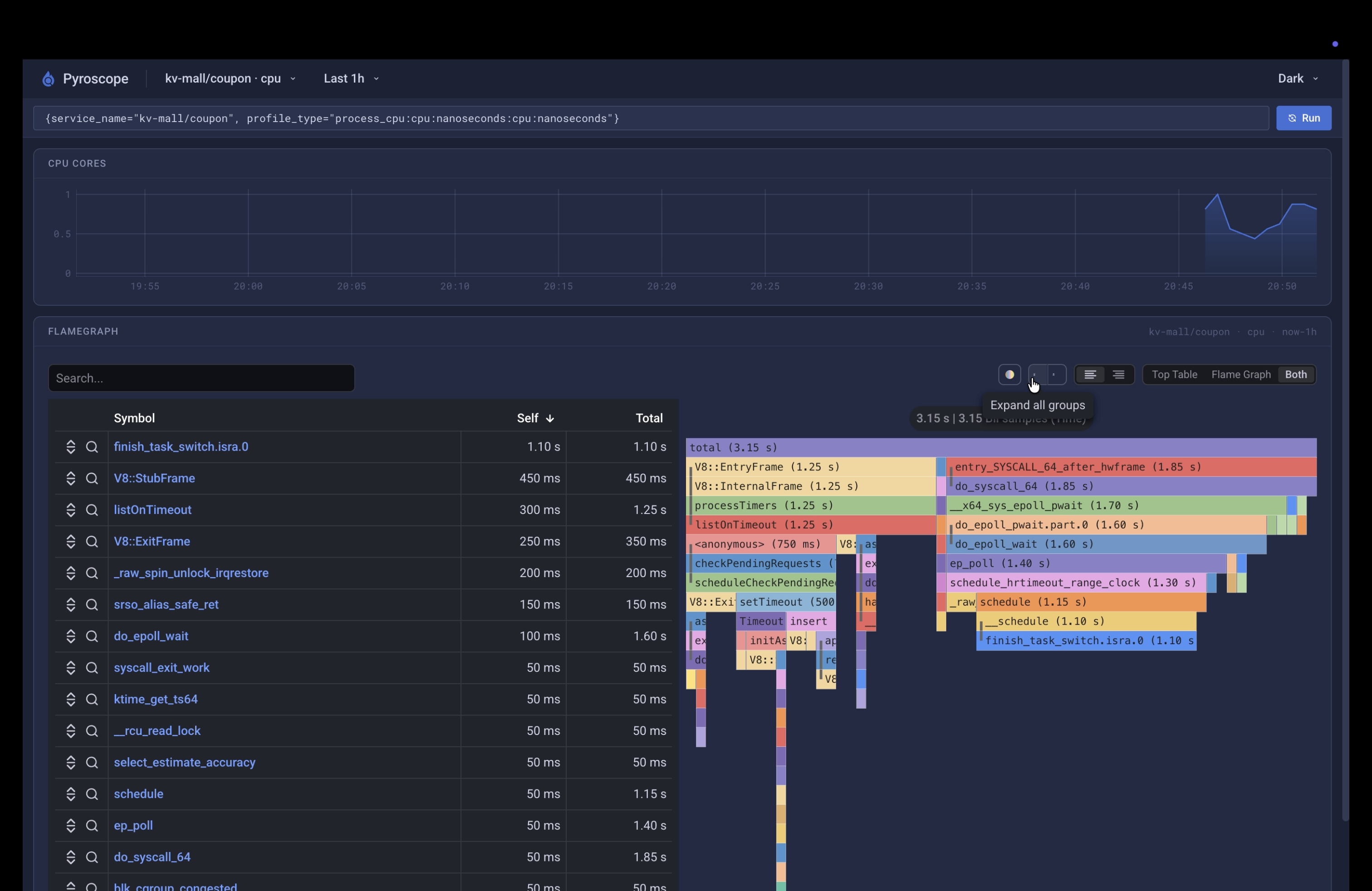Click ep_poll (1.40 s) flame bar
Viewport: 1372px width, 891px height.
pos(1086,563)
